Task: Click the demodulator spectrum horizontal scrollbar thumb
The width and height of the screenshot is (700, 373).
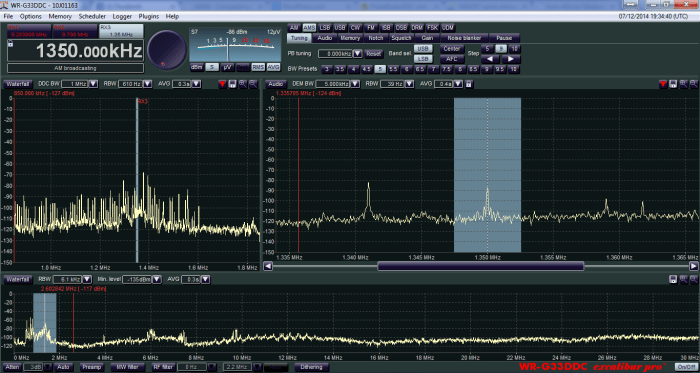Action: (480, 266)
